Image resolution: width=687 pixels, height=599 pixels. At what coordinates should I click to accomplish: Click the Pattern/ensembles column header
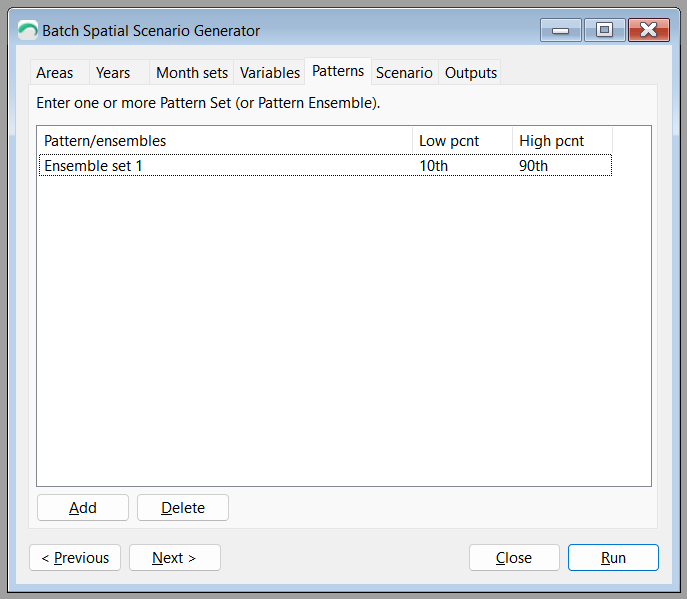(x=225, y=141)
